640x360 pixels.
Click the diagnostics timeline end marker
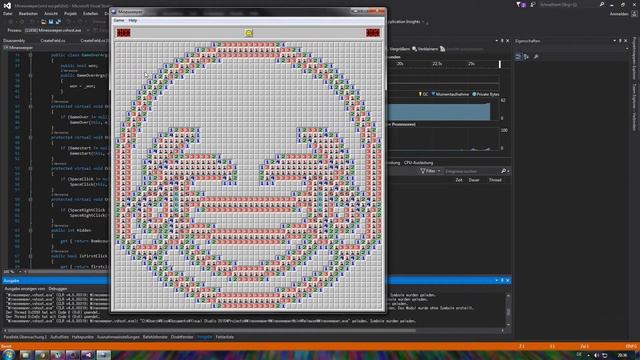point(500,64)
